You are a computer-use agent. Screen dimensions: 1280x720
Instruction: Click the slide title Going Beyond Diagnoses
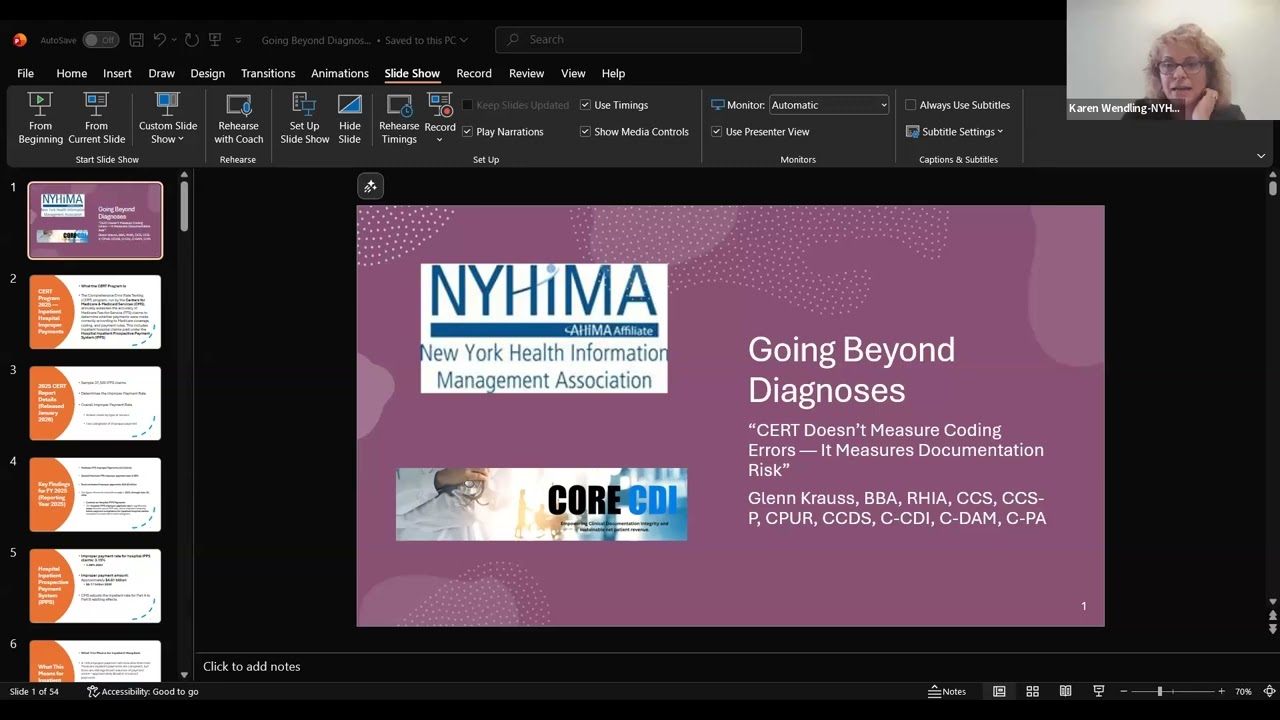851,369
